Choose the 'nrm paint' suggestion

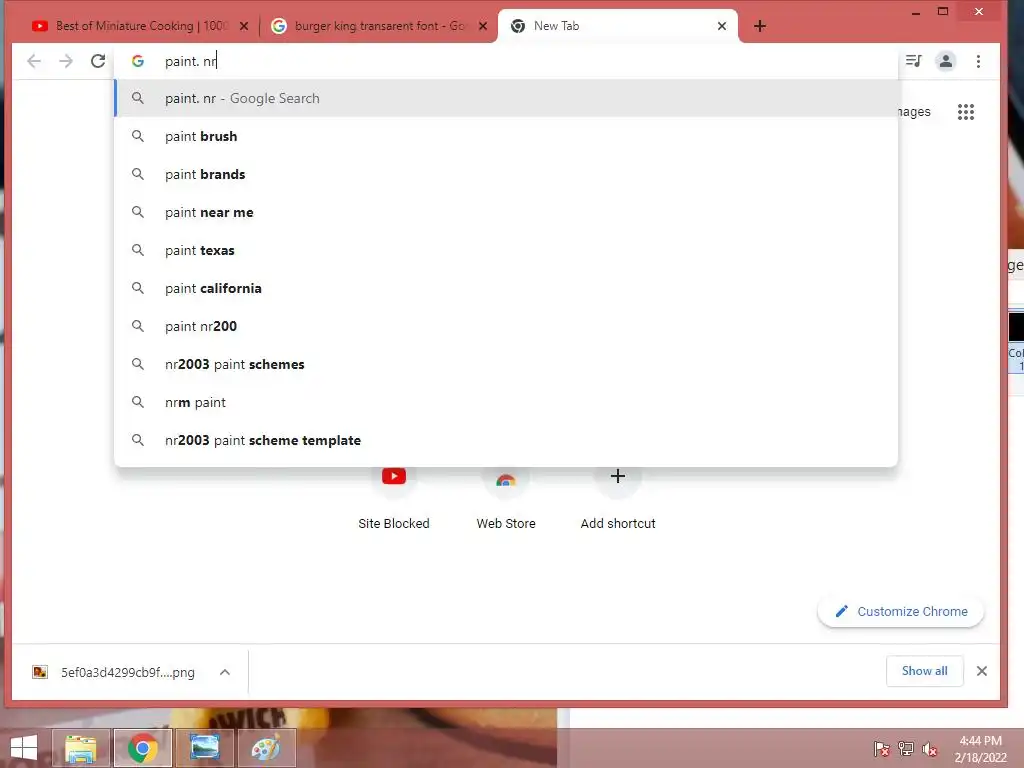pos(506,402)
